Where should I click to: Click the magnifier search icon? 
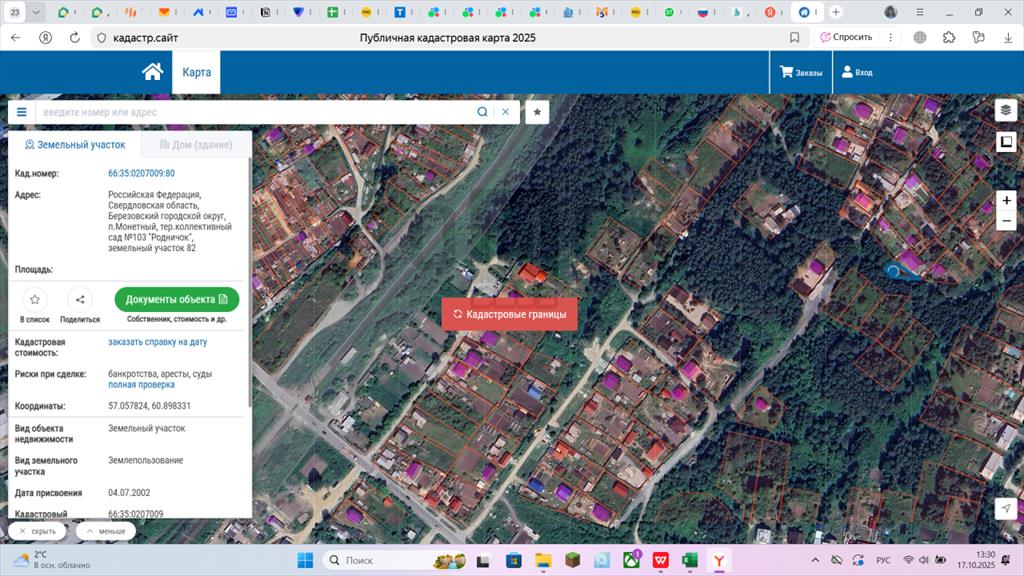pos(482,112)
